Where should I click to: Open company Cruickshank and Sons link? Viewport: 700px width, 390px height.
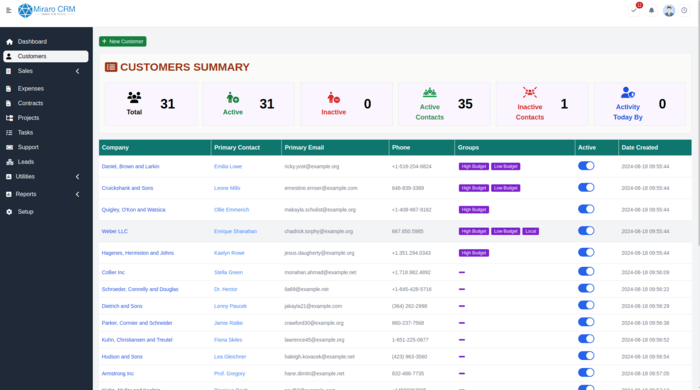tap(127, 188)
